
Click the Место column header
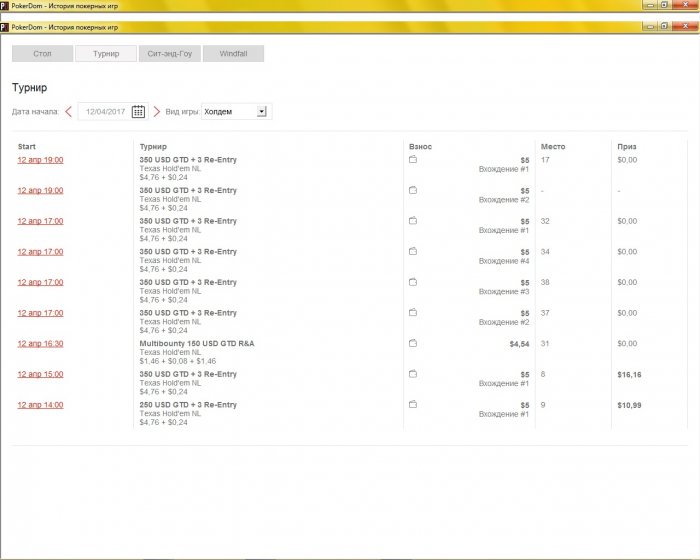point(552,147)
